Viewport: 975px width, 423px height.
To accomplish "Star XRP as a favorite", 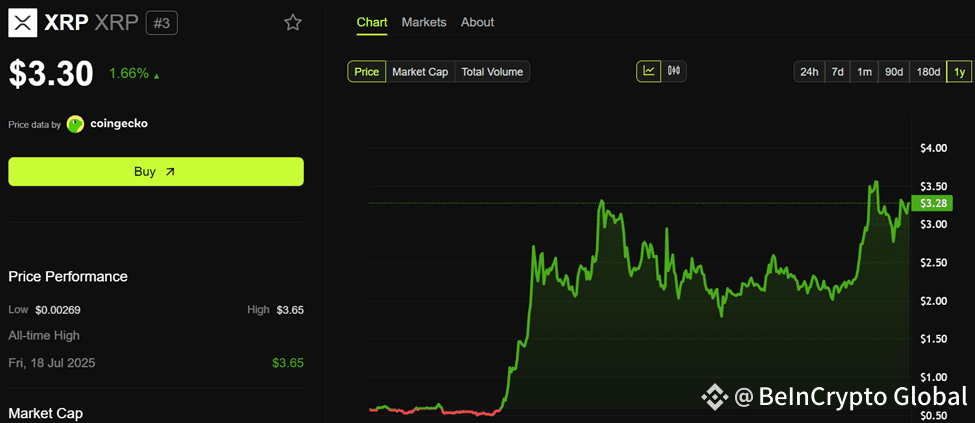I will [293, 23].
